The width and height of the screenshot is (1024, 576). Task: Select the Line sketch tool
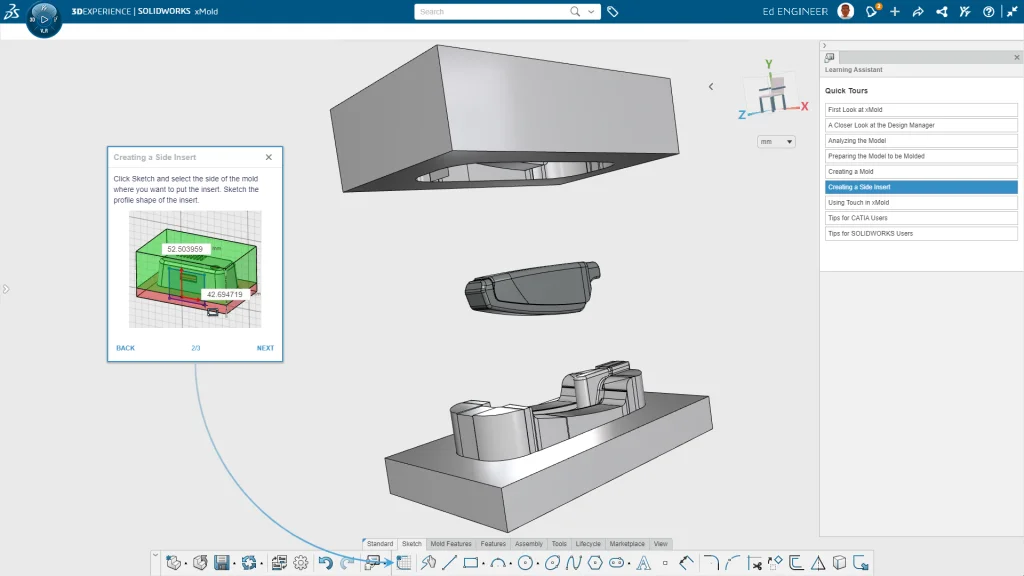click(x=449, y=562)
